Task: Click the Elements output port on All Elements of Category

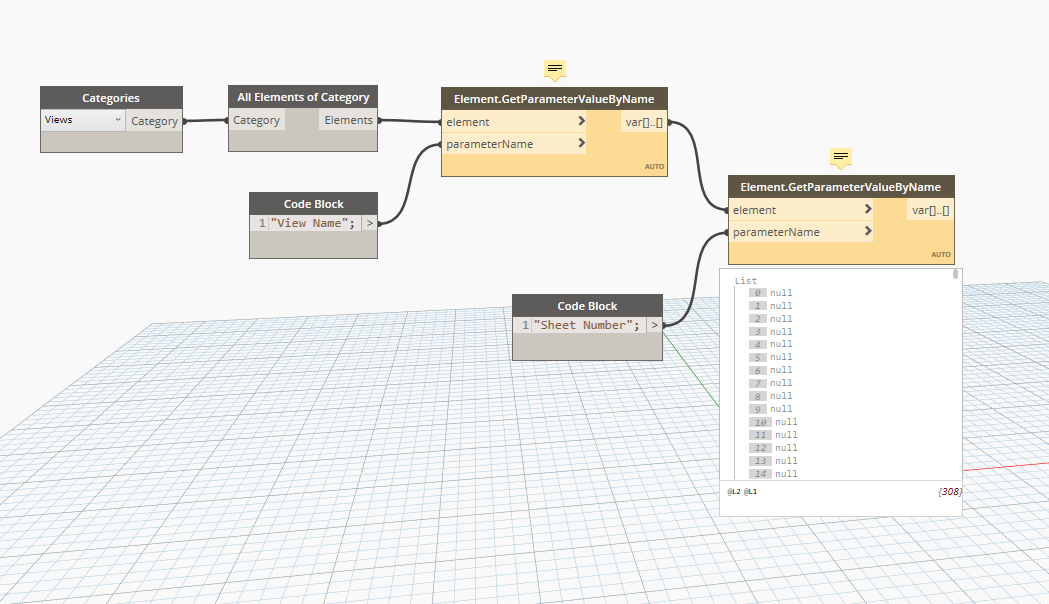Action: pos(348,119)
